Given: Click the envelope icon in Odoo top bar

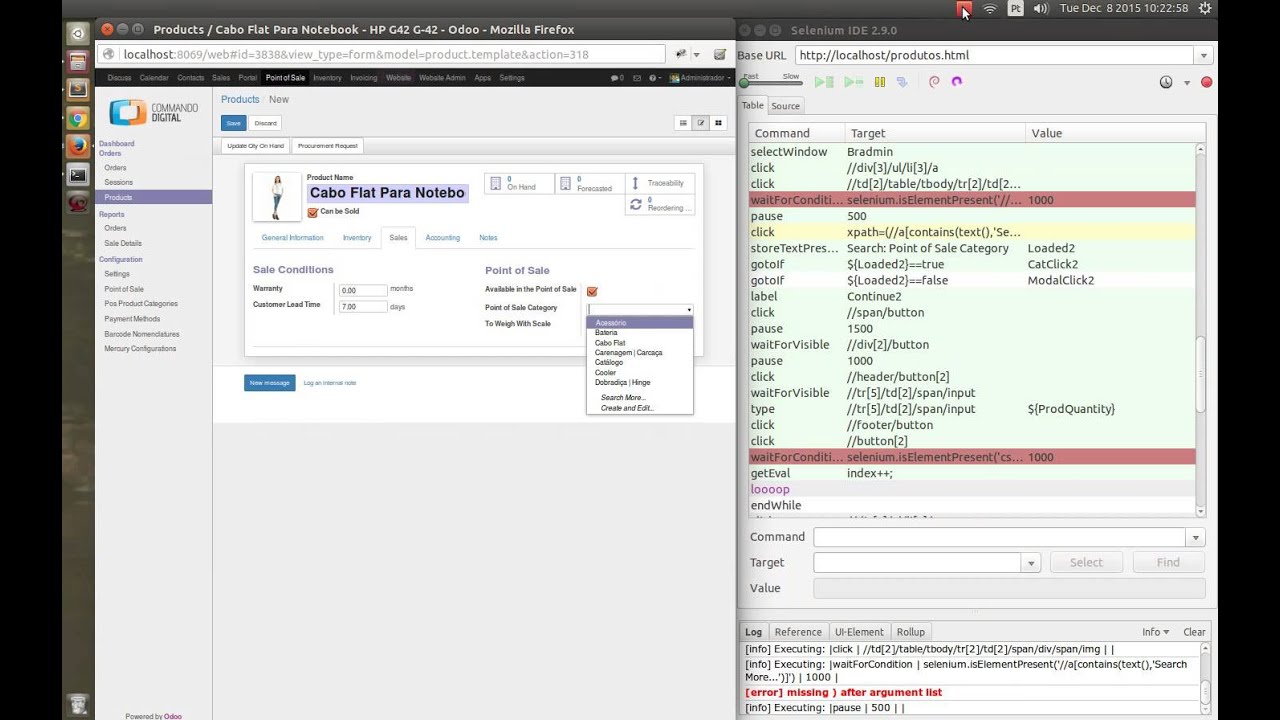Looking at the screenshot, I should tap(636, 78).
